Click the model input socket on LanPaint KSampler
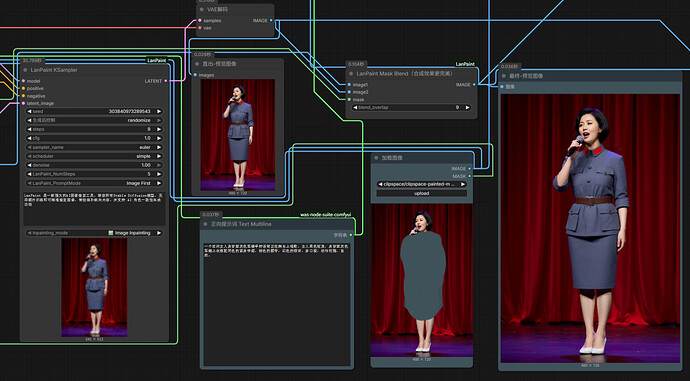This screenshot has height=381, width=690. [x=23, y=81]
